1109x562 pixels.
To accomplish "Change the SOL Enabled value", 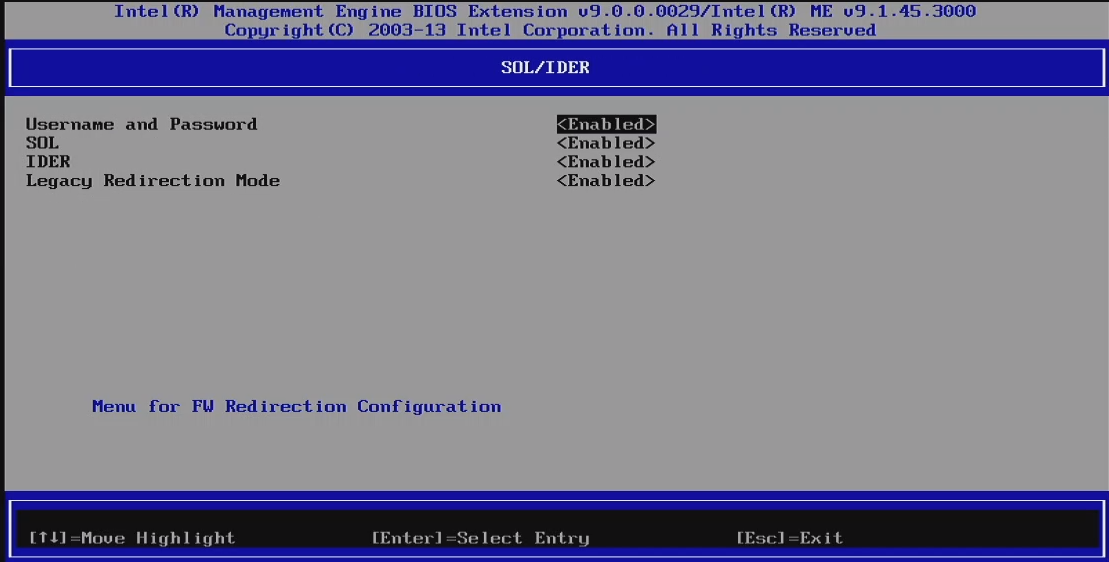I will (x=606, y=143).
